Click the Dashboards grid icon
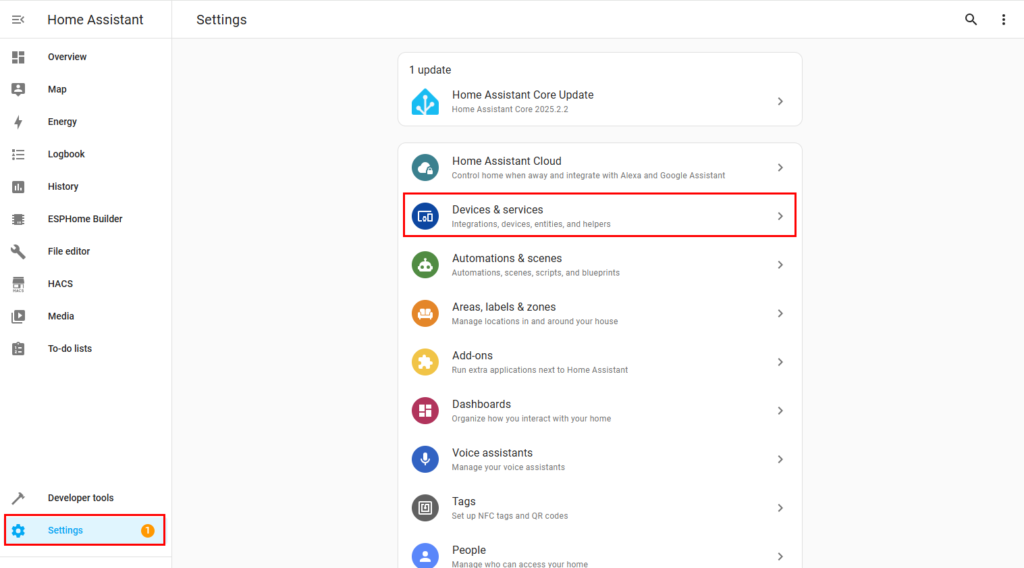The width and height of the screenshot is (1024, 568). [425, 411]
